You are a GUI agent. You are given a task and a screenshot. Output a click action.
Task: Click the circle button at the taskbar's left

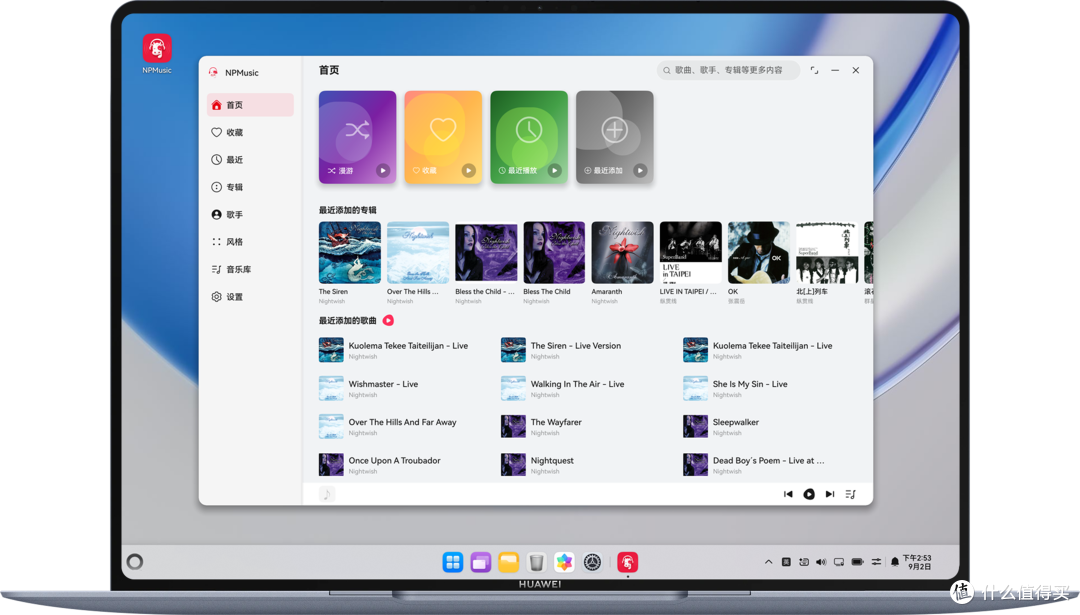[x=135, y=562]
